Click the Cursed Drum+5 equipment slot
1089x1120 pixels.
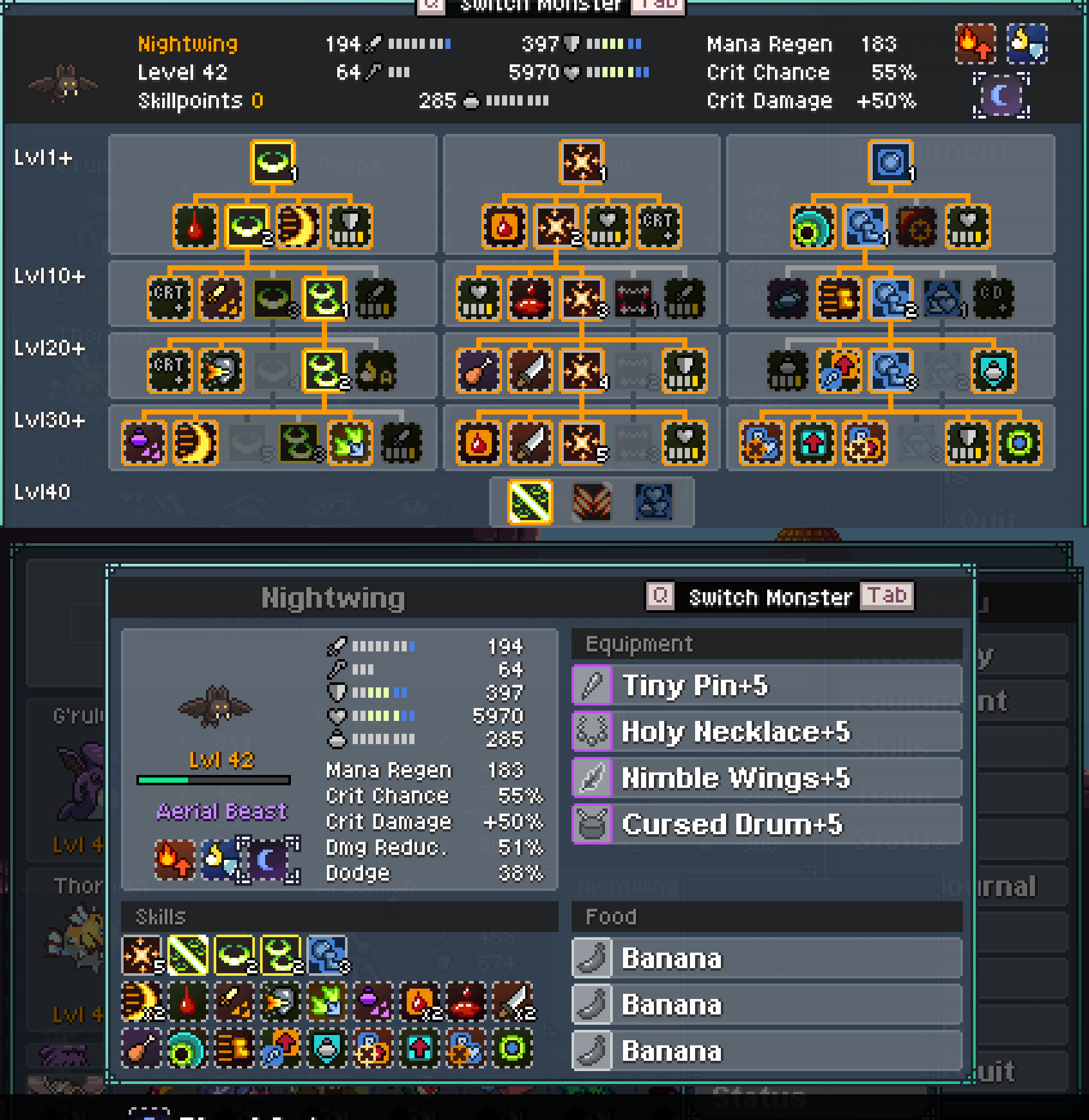click(x=767, y=825)
